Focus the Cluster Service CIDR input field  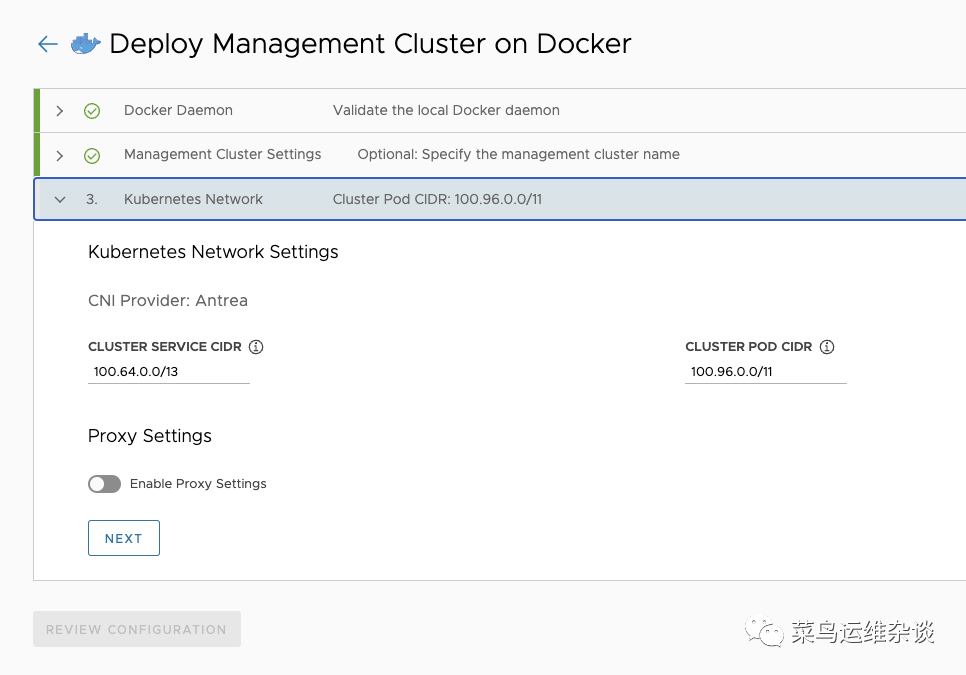[x=168, y=372]
